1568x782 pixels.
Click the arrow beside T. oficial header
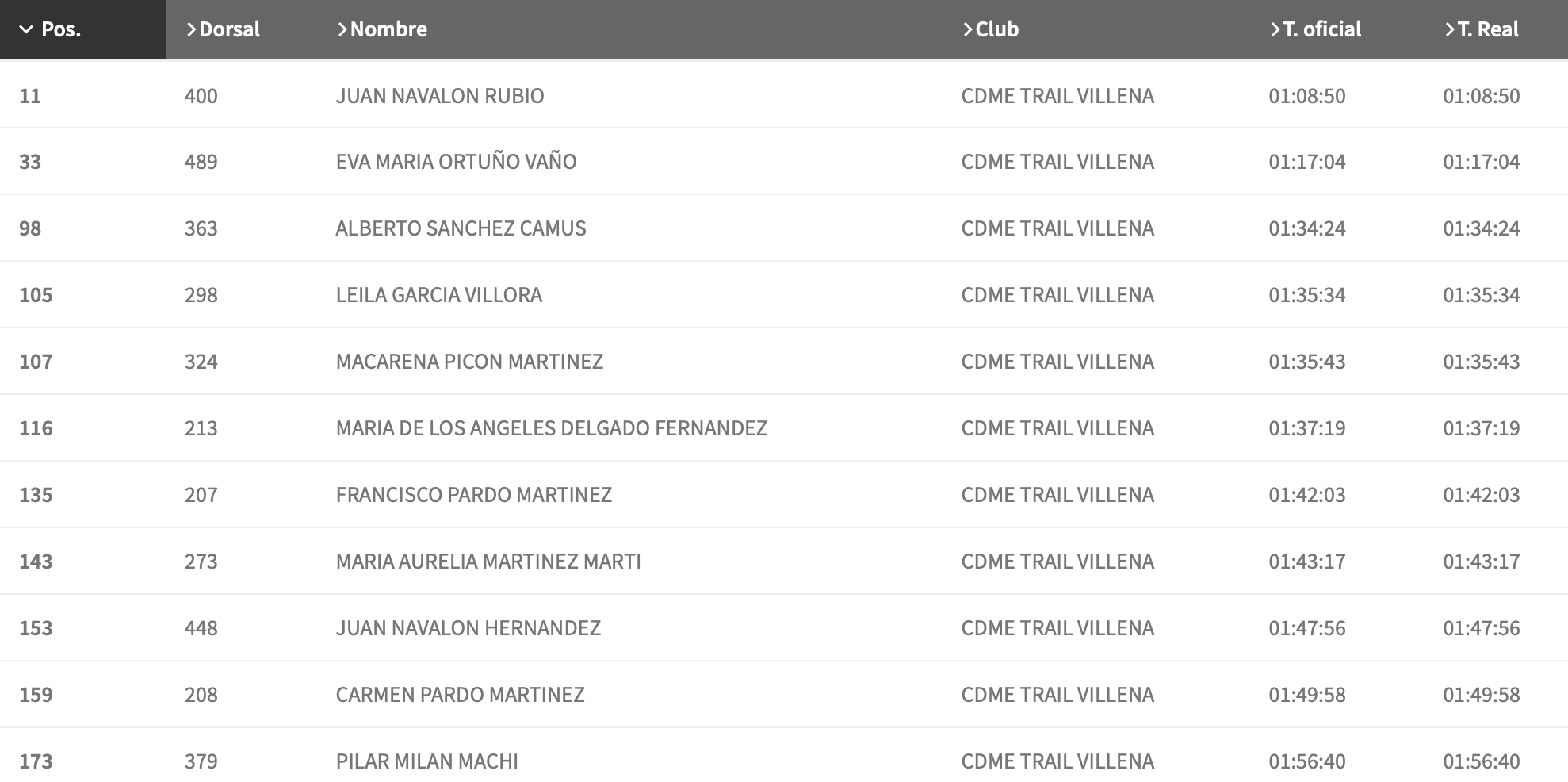click(x=1275, y=30)
